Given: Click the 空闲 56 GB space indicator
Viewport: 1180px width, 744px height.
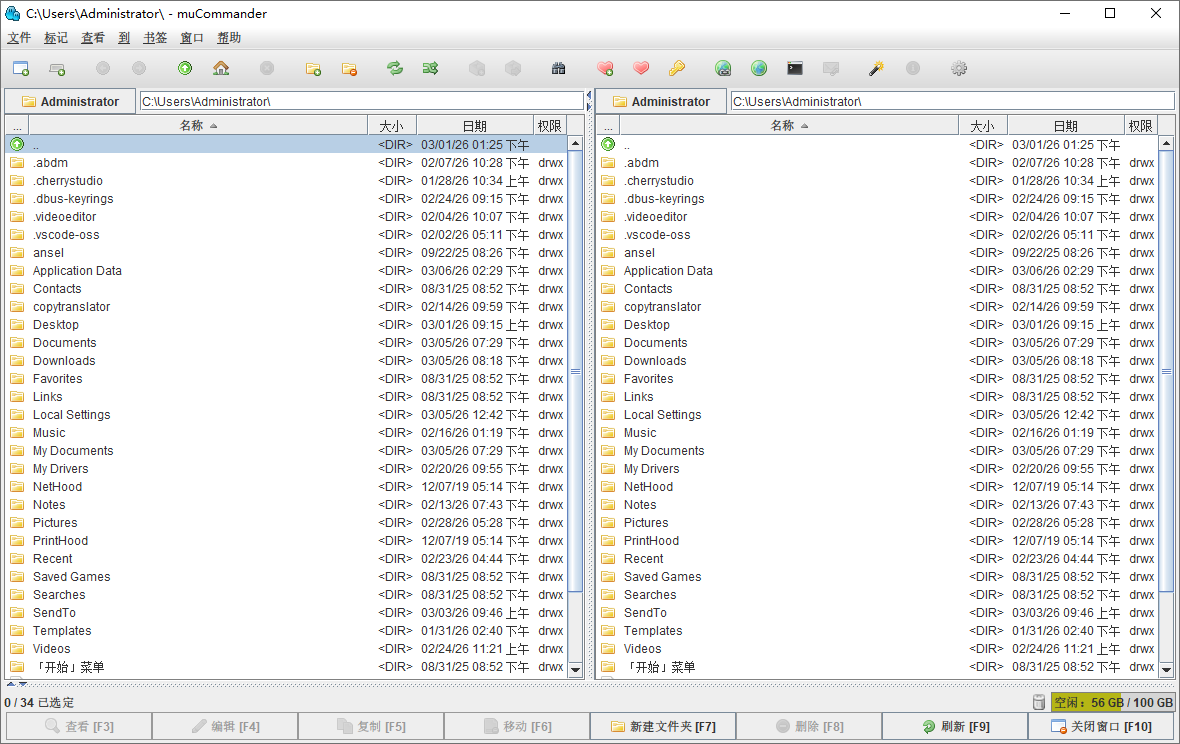Looking at the screenshot, I should click(1113, 702).
